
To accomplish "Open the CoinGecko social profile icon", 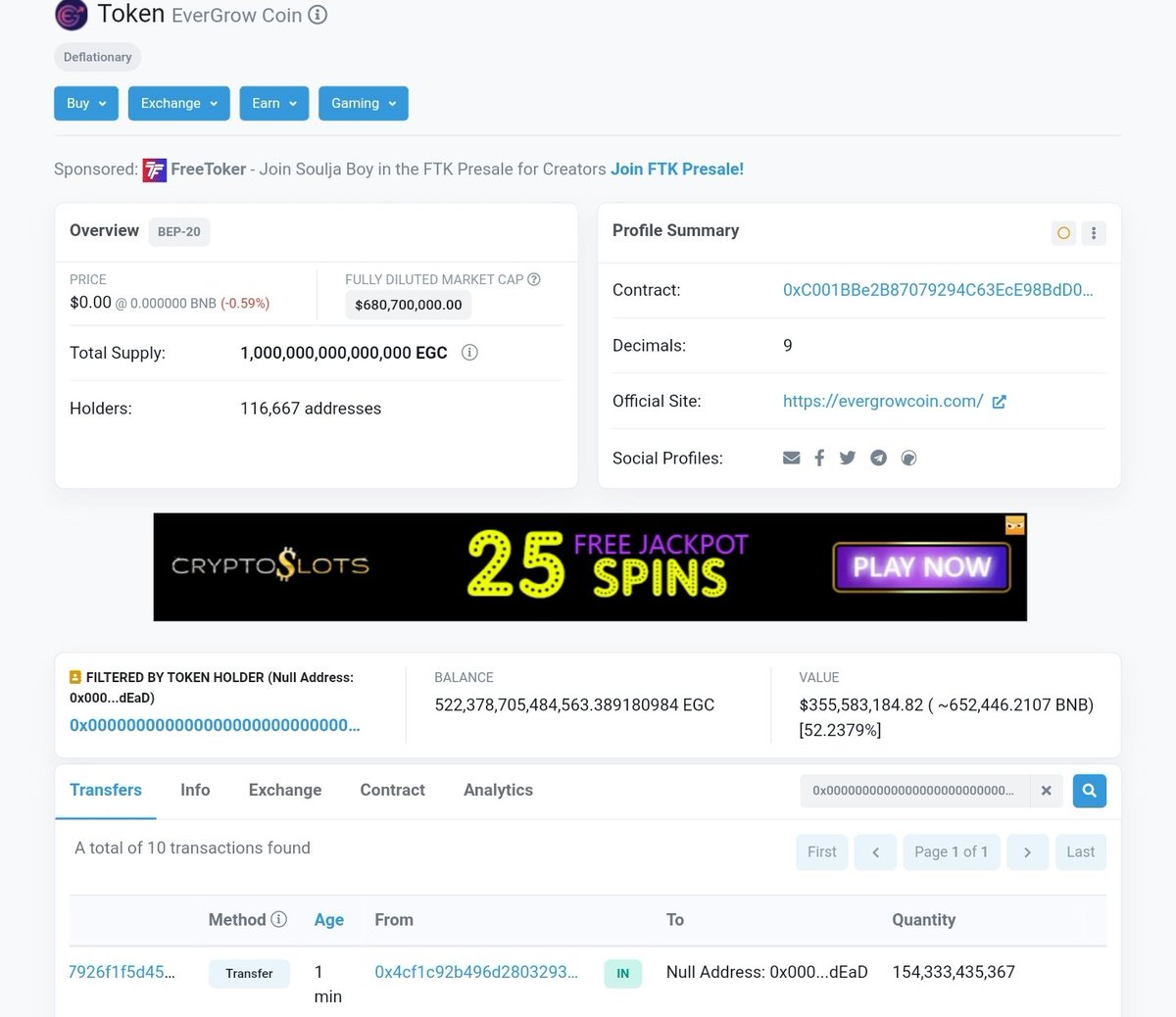I will (x=908, y=458).
